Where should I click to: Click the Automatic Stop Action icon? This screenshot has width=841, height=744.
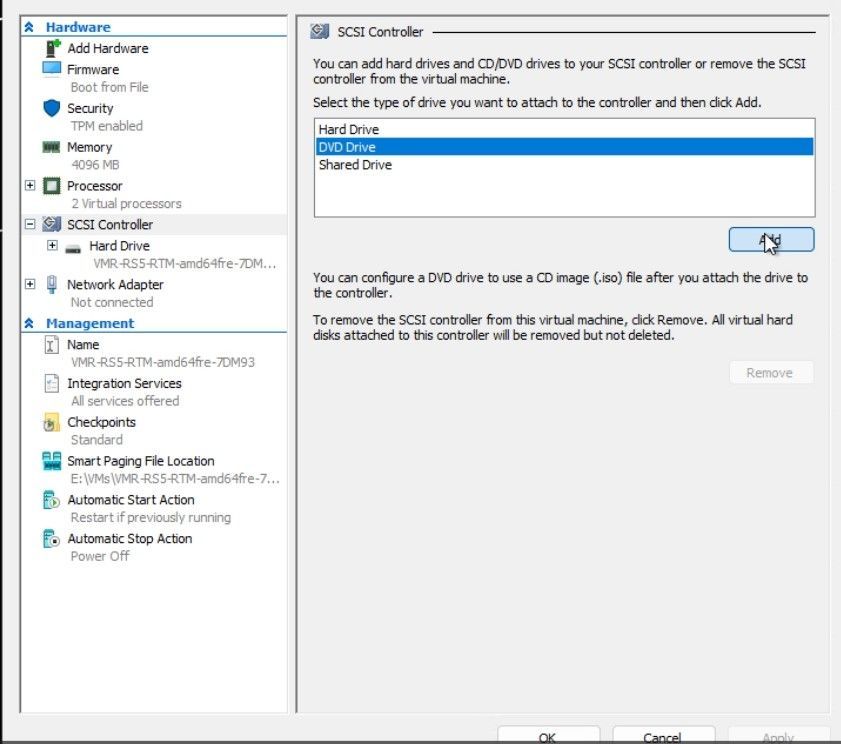point(51,539)
